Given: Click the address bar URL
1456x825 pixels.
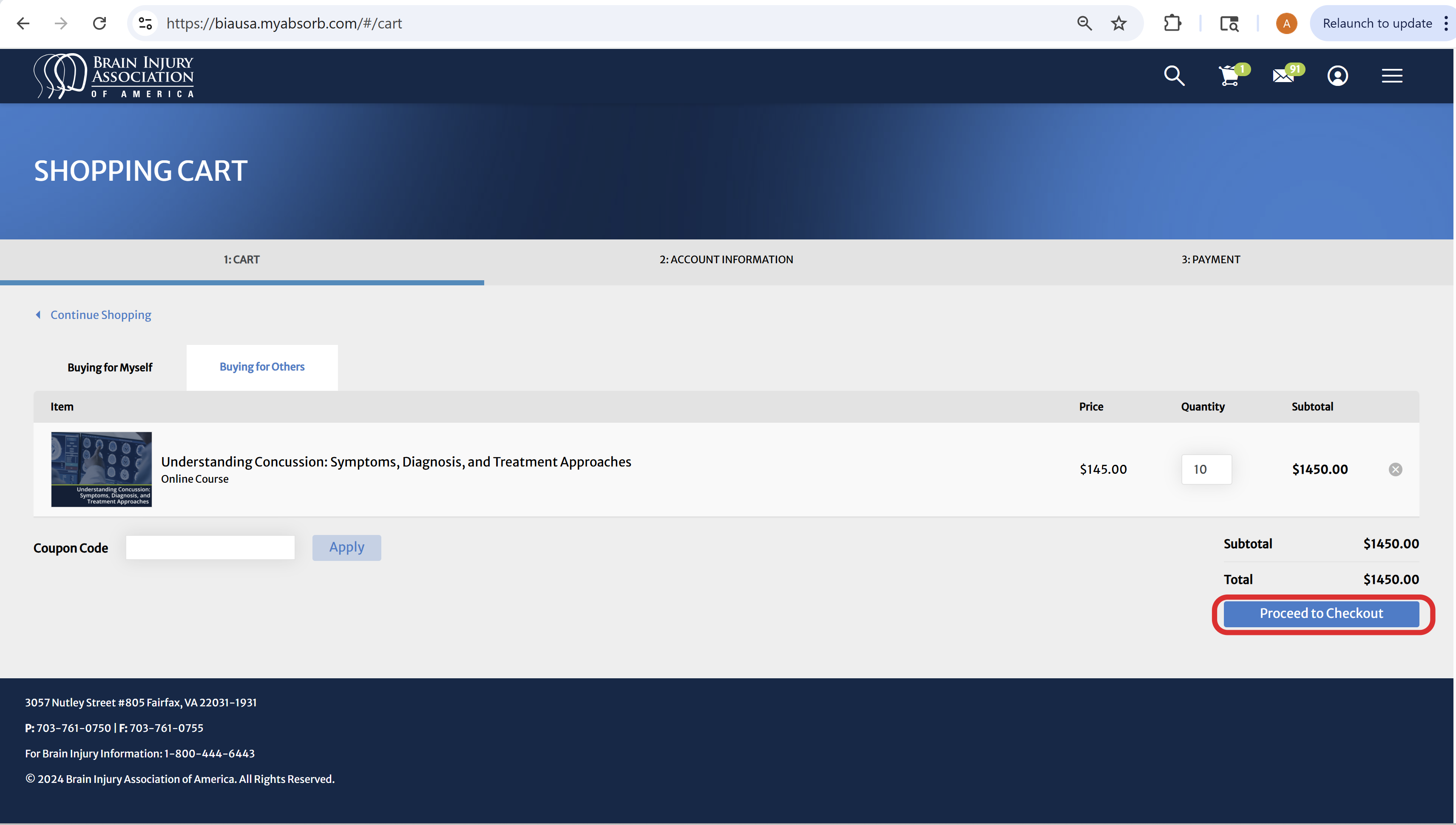Looking at the screenshot, I should pos(284,23).
